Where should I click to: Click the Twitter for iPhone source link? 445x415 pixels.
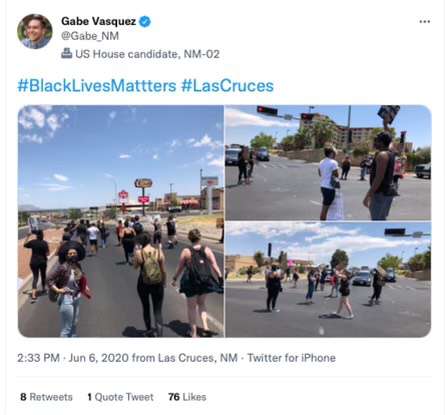tap(291, 358)
